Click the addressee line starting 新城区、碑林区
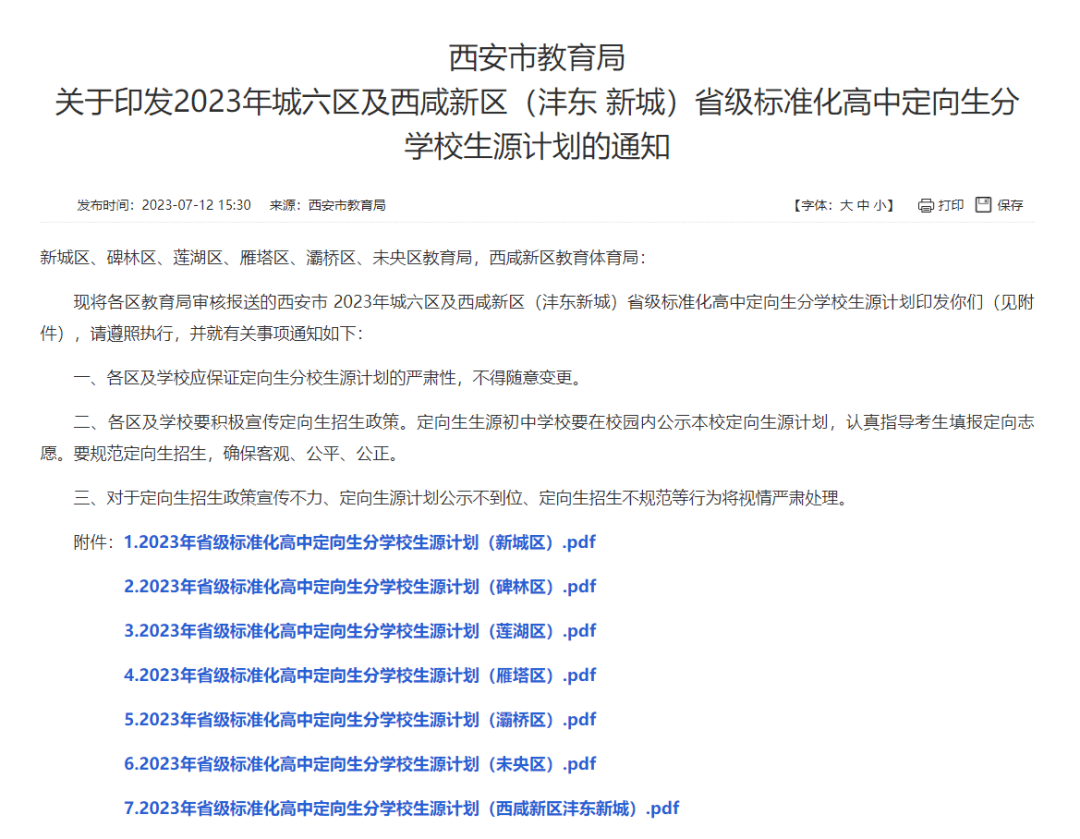Screen dimensions: 1080x839 tap(342, 258)
